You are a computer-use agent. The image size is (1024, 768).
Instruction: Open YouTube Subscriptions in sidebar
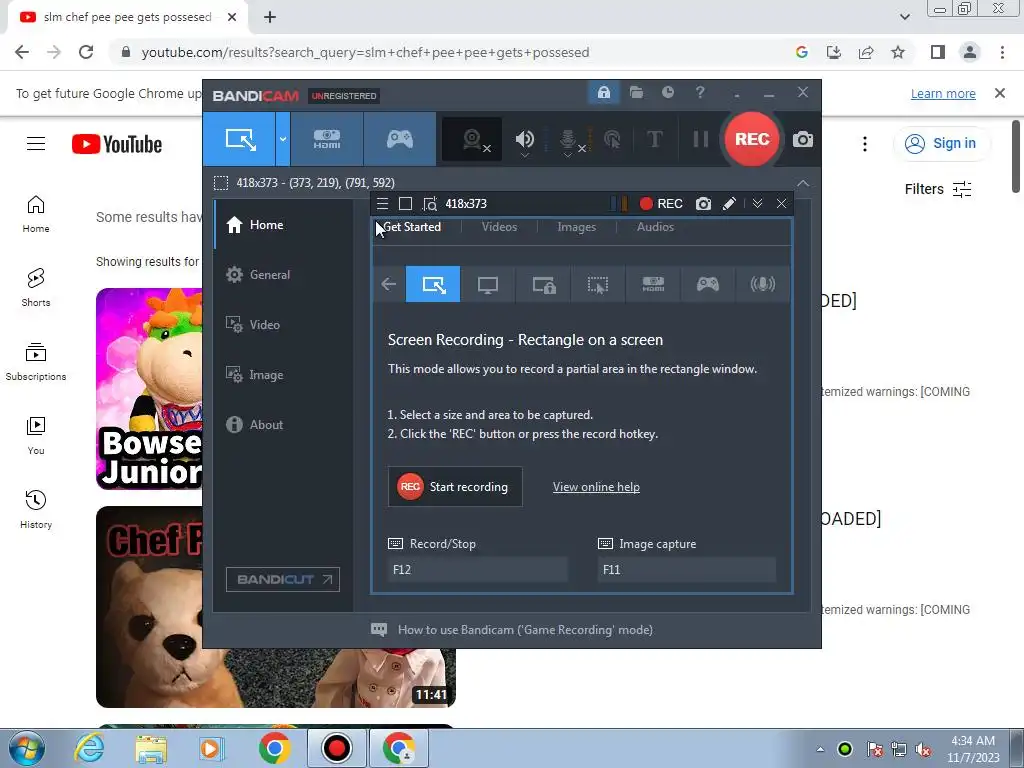tap(36, 361)
